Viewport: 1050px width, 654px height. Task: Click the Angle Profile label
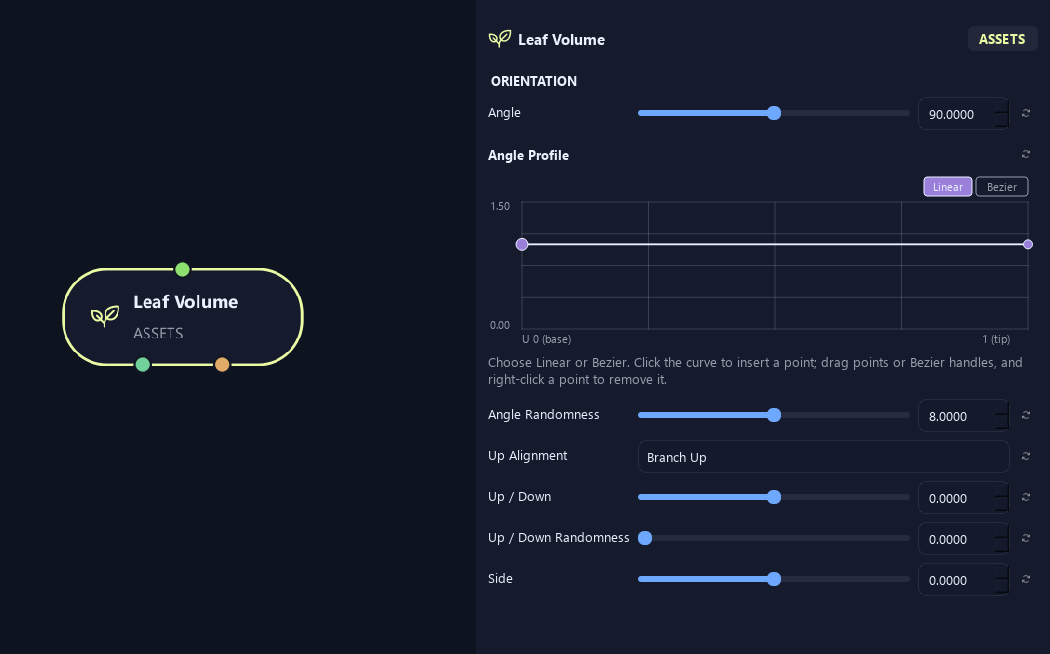[528, 155]
